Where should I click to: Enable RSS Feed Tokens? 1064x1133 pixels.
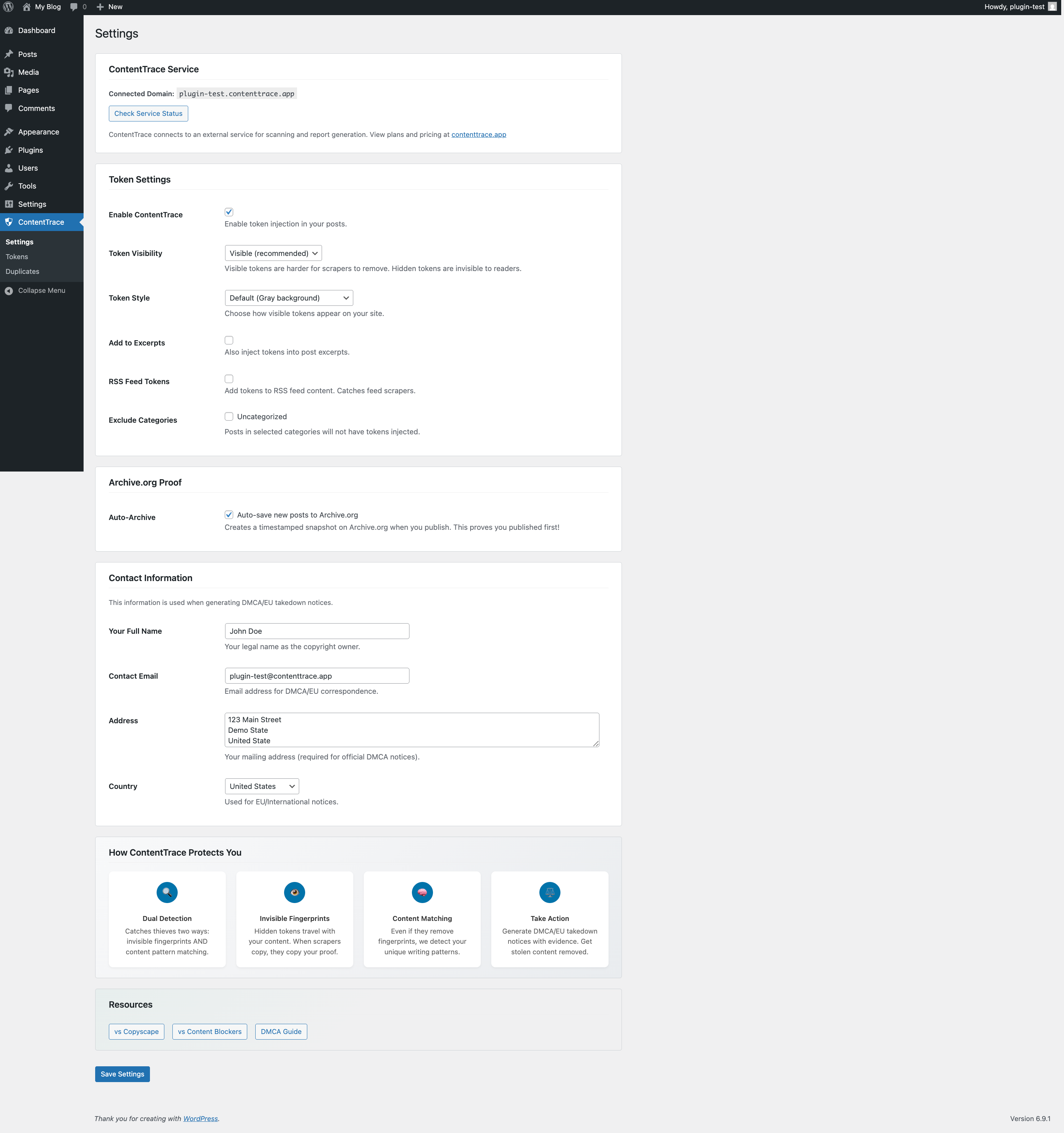229,378
